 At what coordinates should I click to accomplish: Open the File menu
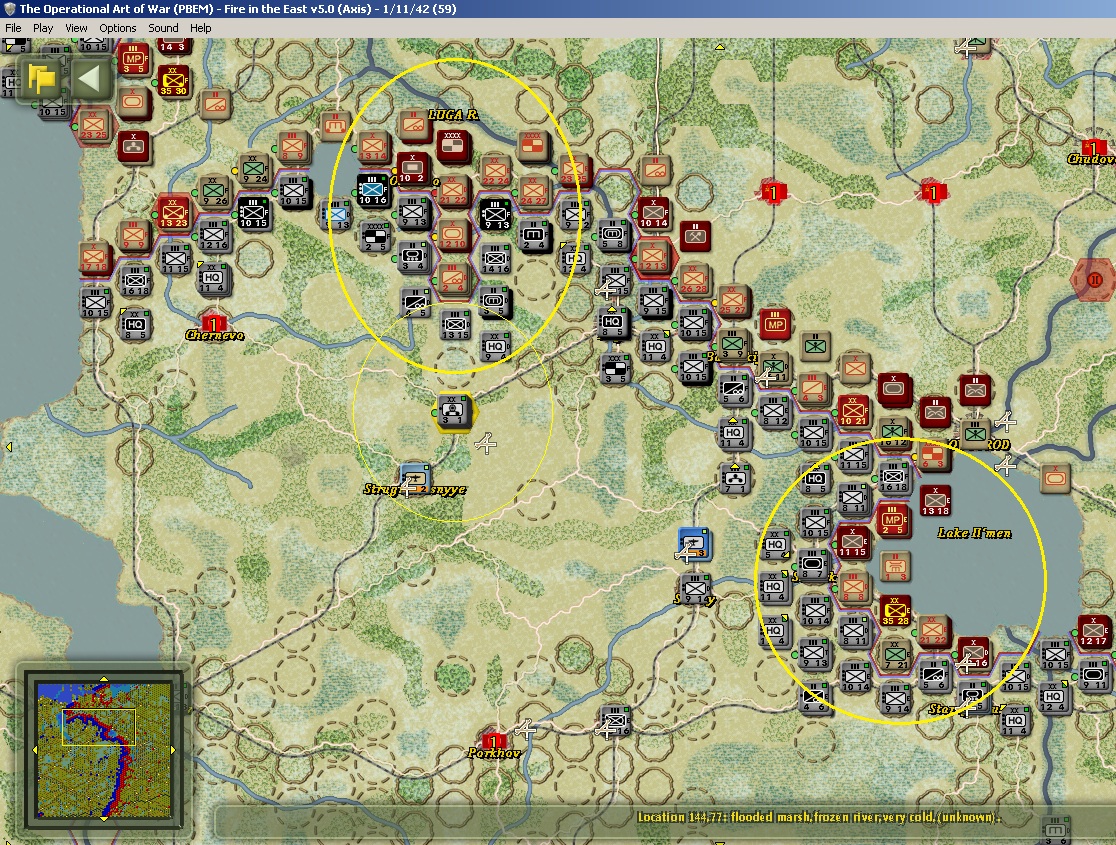(x=13, y=28)
